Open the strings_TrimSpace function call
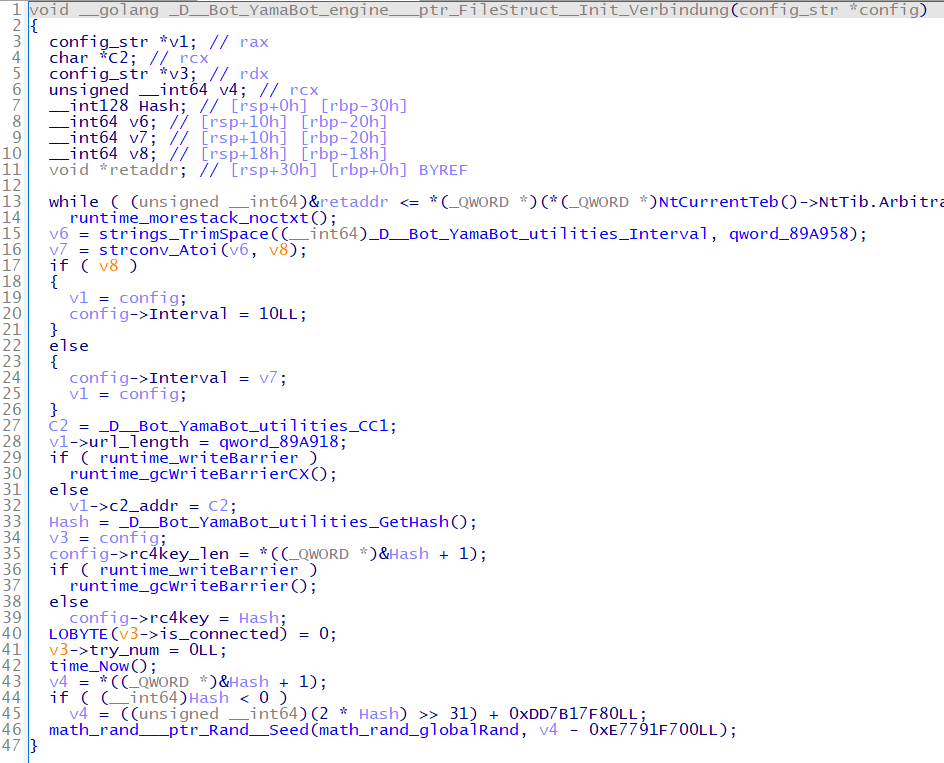944x763 pixels. click(x=184, y=234)
